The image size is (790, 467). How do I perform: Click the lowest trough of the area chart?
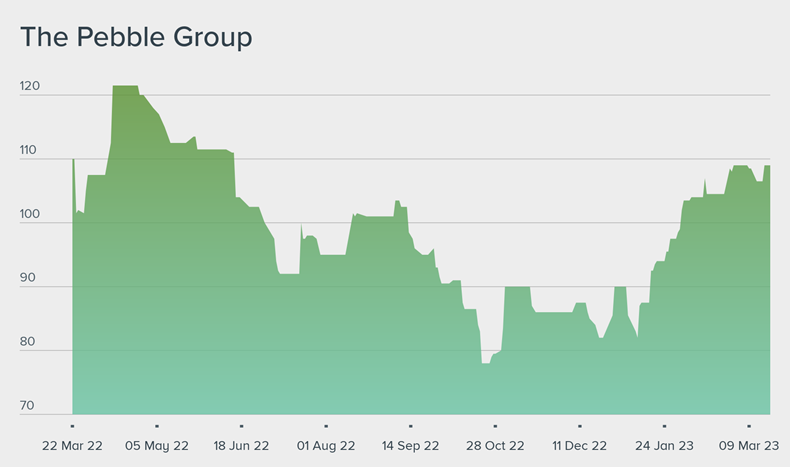point(486,363)
